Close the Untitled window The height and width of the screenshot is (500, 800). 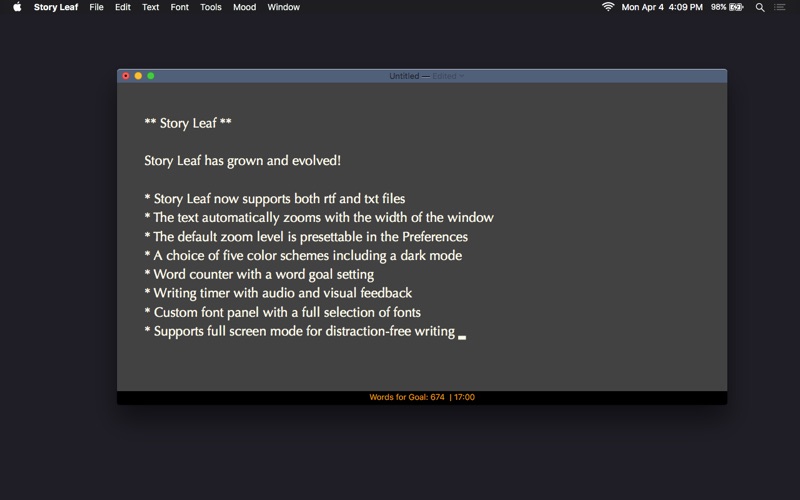point(126,76)
